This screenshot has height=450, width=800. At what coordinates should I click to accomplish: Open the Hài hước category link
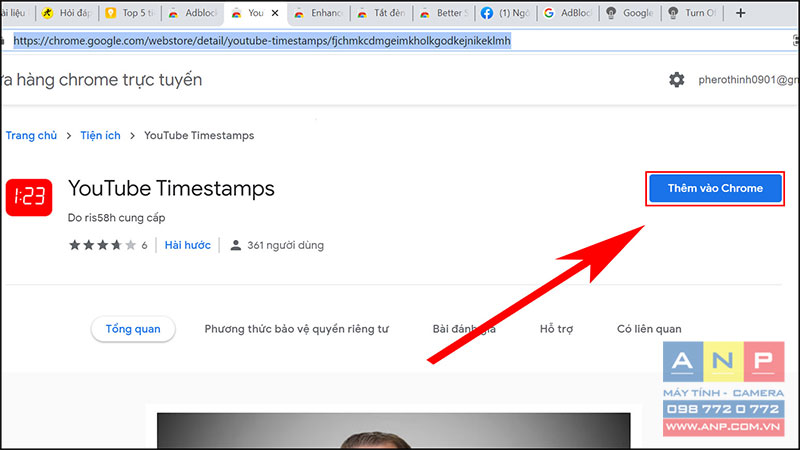pos(187,245)
